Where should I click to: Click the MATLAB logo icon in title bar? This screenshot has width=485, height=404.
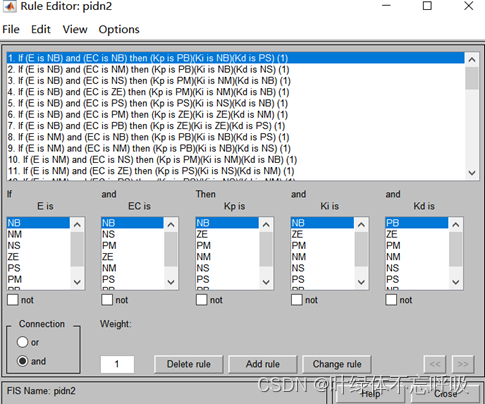[x=9, y=6]
